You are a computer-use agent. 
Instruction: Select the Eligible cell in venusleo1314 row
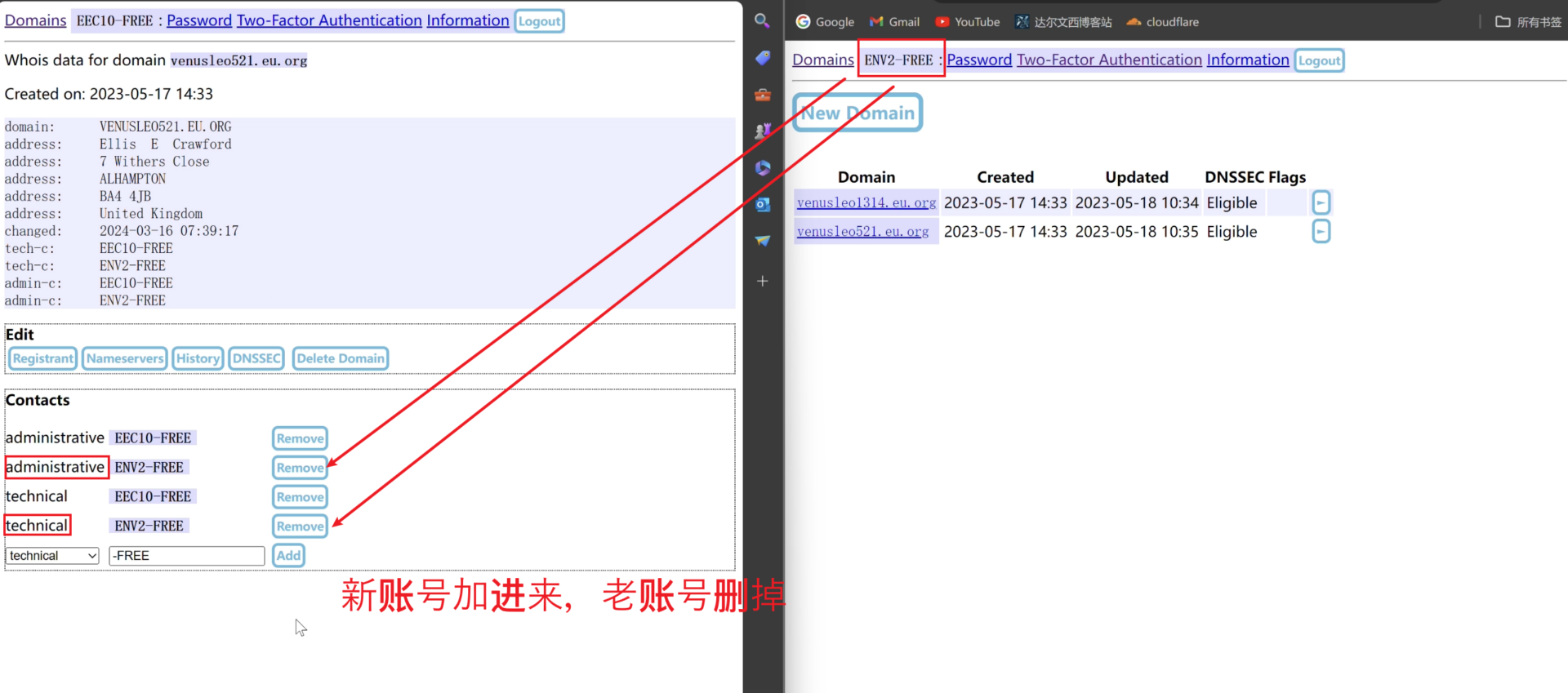click(x=1232, y=202)
